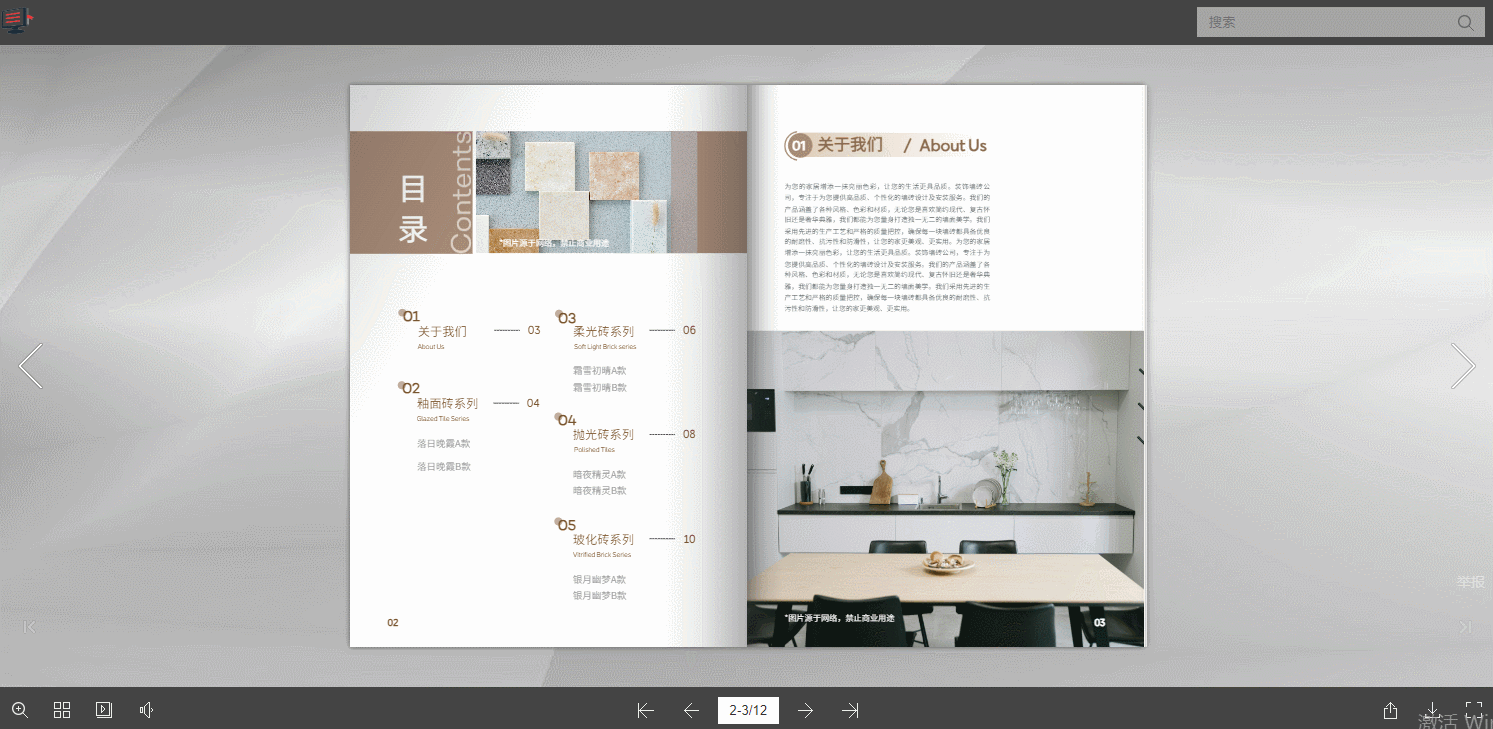This screenshot has width=1493, height=729.
Task: Click the 举报 report link
Action: pyautogui.click(x=1470, y=582)
